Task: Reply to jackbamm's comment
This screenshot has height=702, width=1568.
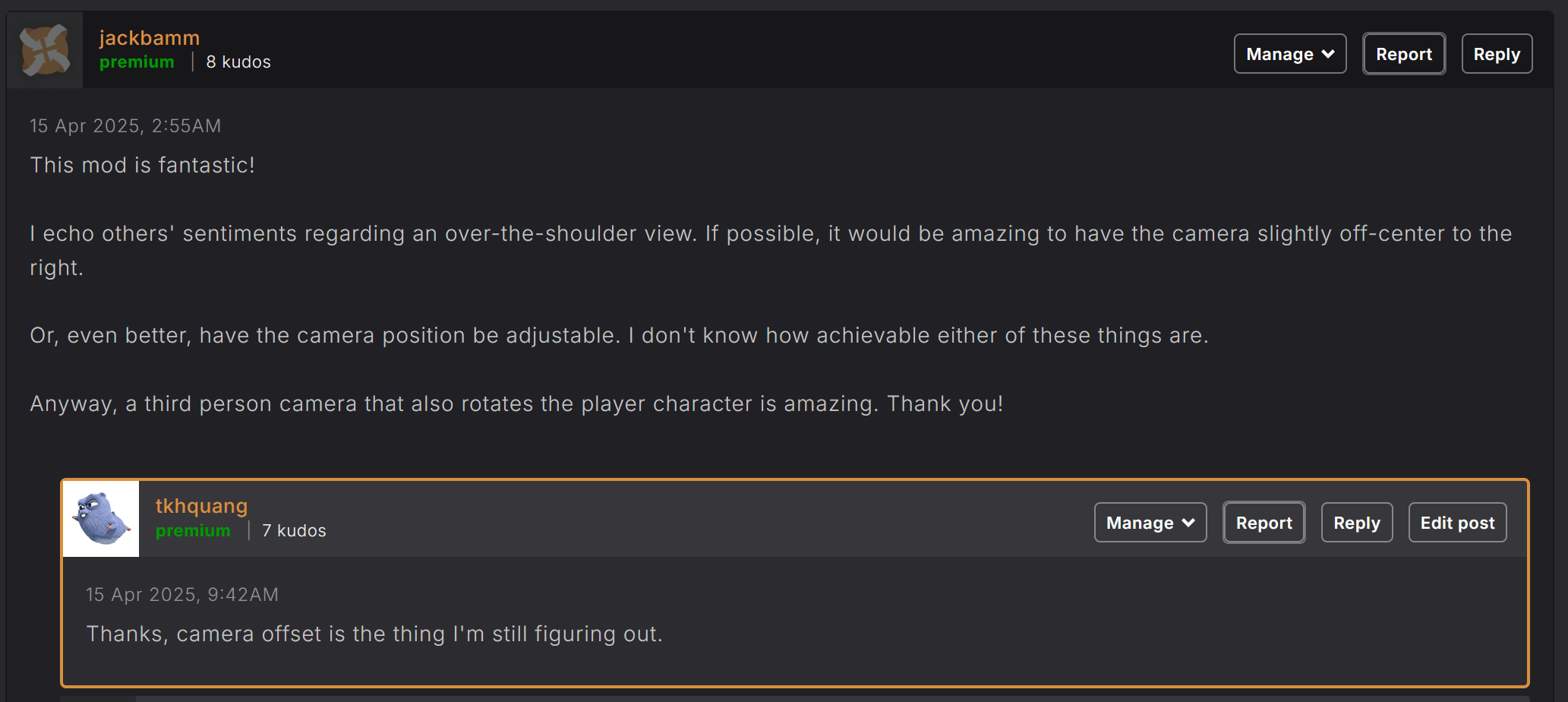Action: pyautogui.click(x=1497, y=54)
